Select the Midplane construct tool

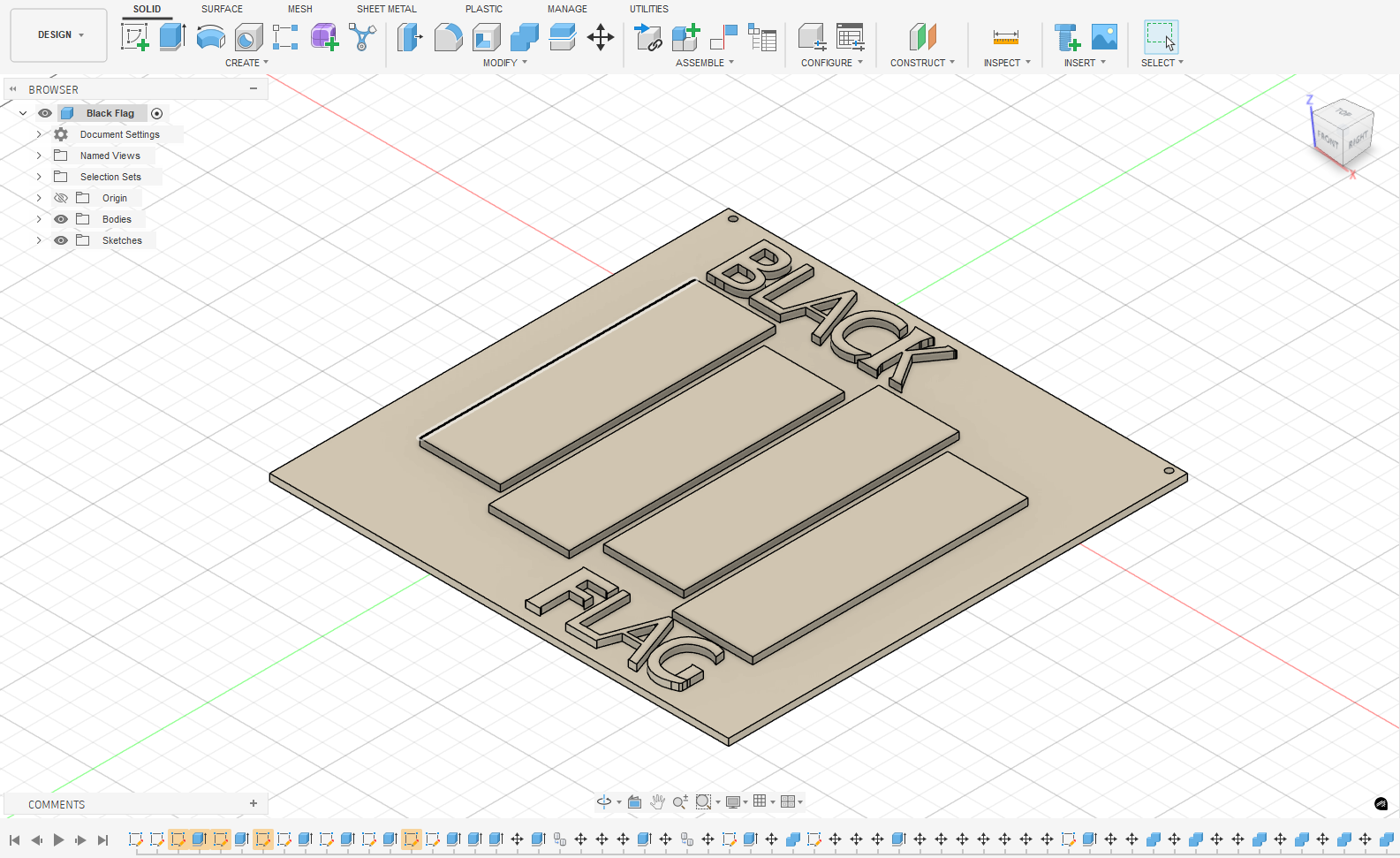(x=922, y=37)
